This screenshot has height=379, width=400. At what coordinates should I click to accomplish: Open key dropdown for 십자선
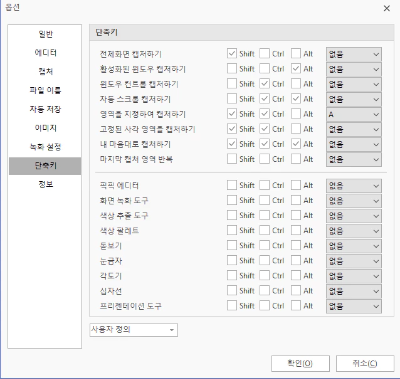coord(354,291)
